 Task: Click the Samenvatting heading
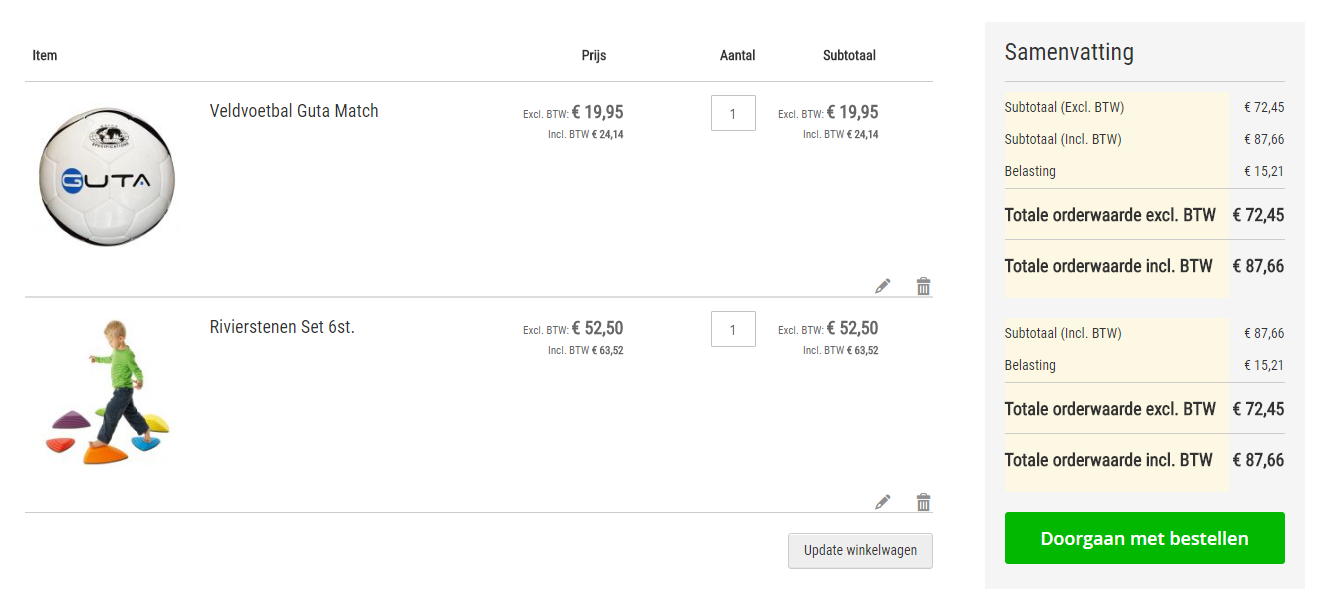[1069, 52]
